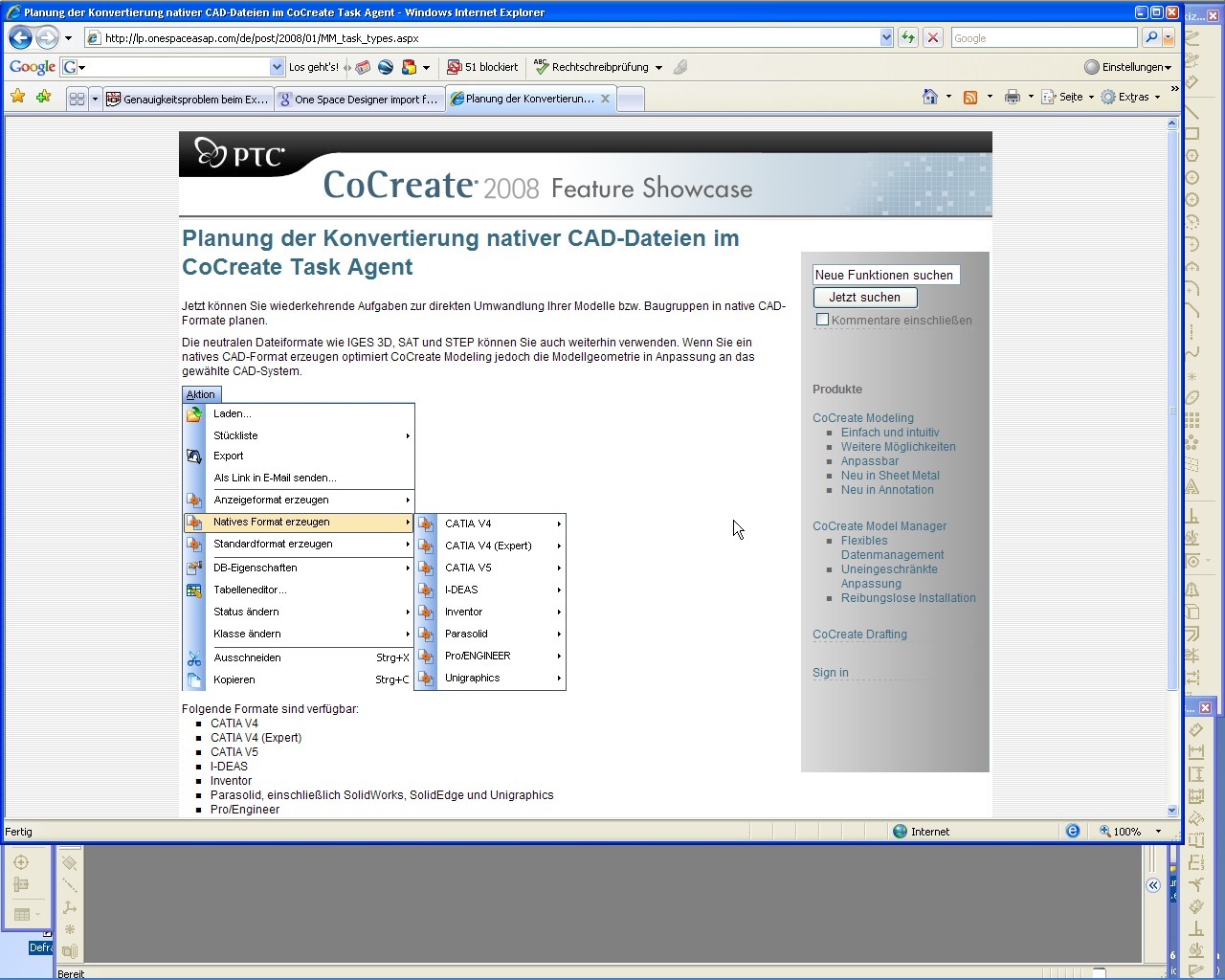Click the highlighter icon on the Google toolbar

click(x=680, y=67)
